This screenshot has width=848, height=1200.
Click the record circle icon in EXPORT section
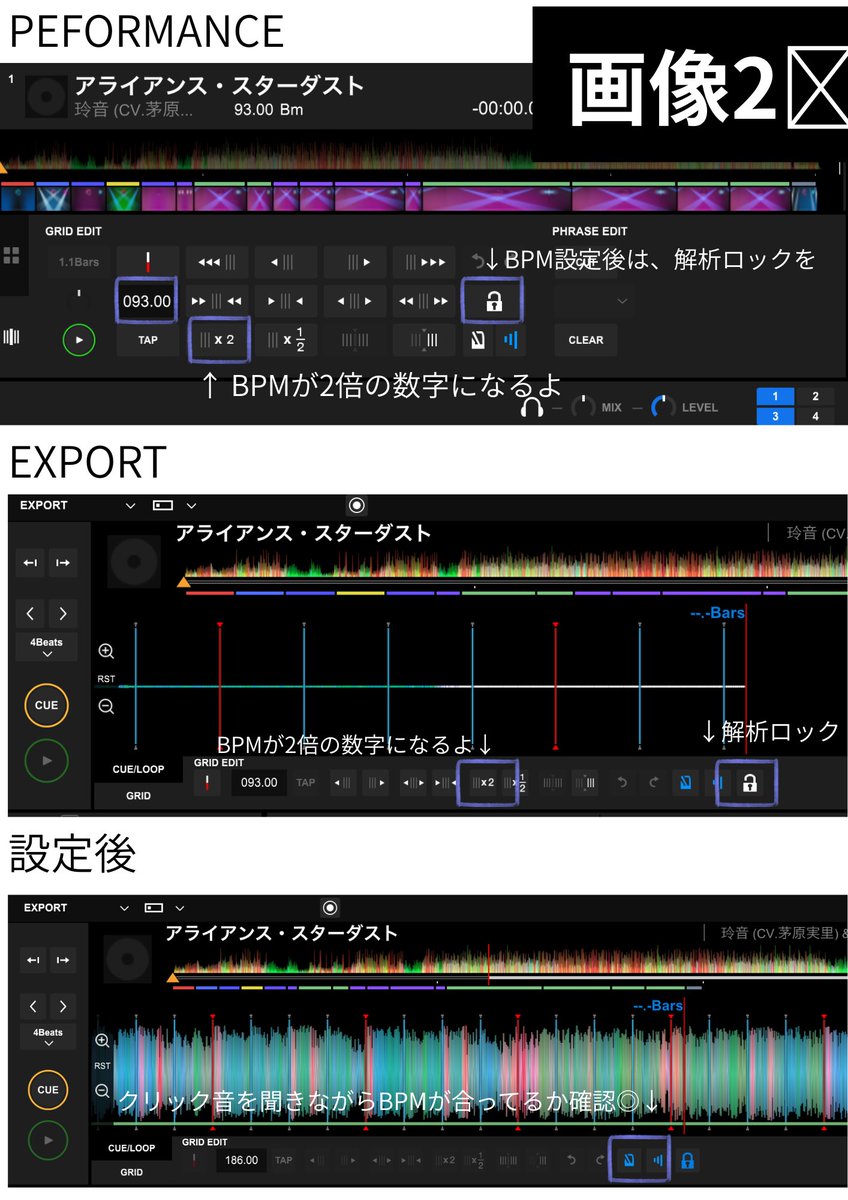coord(357,505)
